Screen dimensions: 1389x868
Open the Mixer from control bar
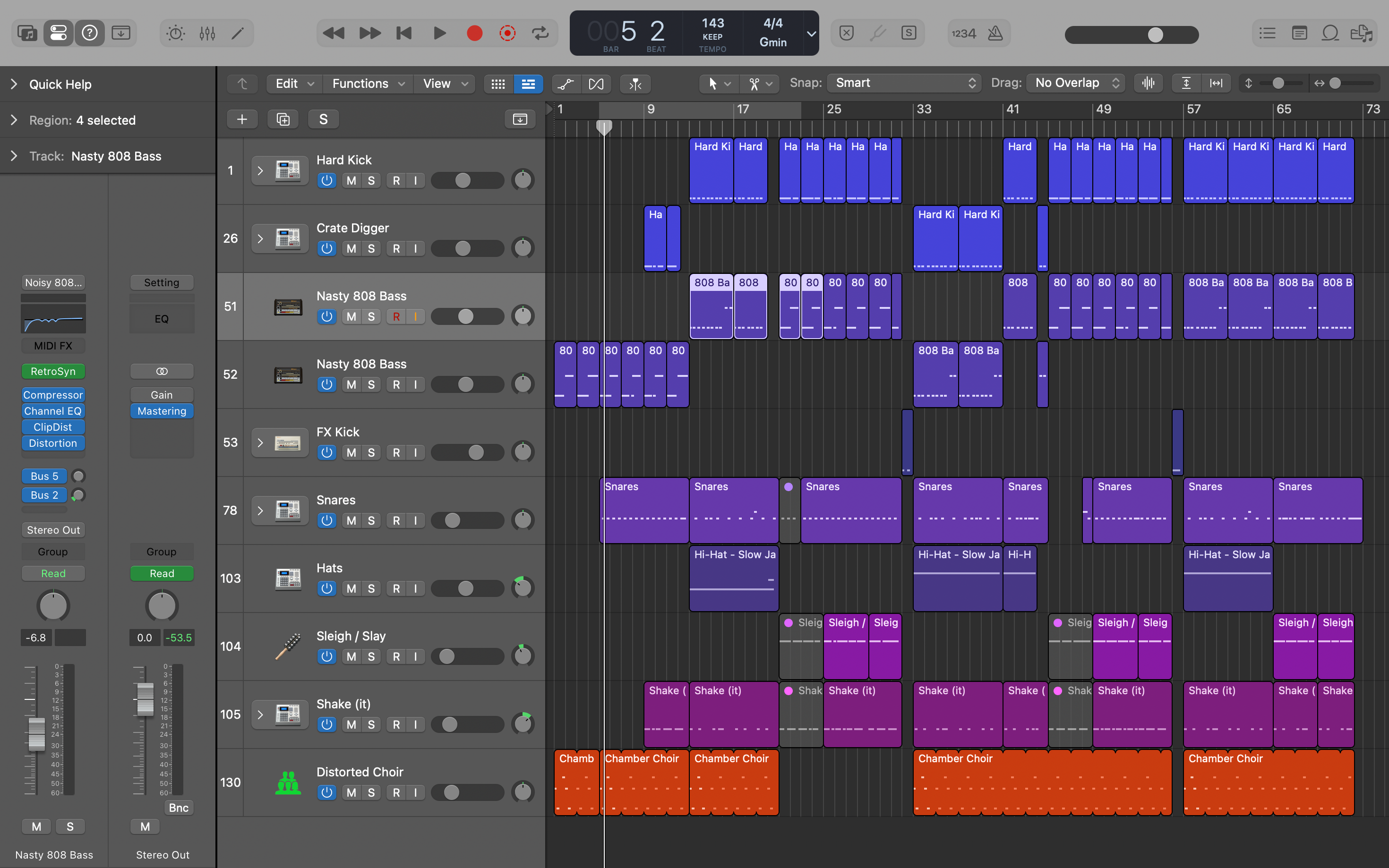pyautogui.click(x=207, y=34)
